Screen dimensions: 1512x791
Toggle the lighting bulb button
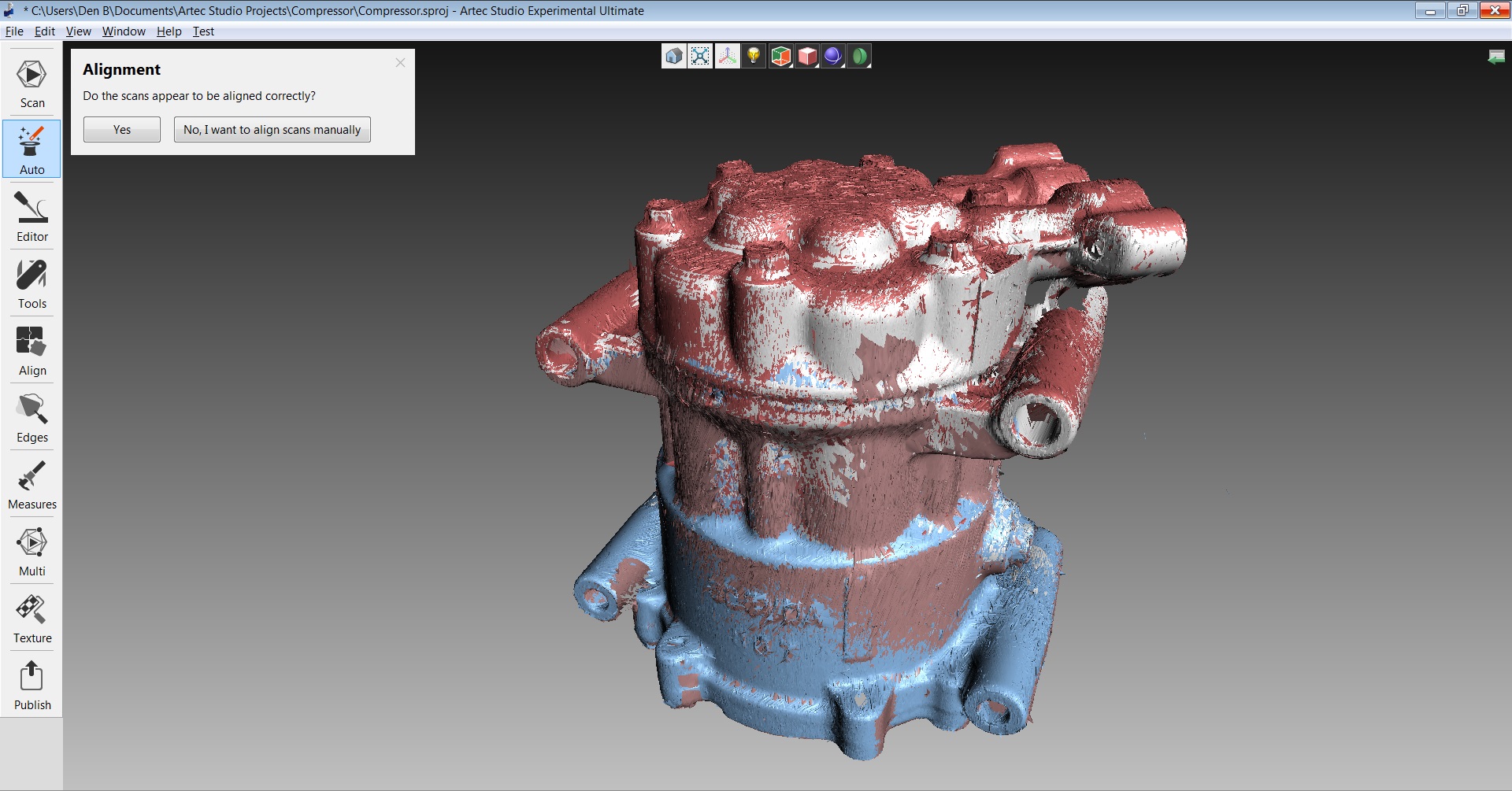(754, 56)
